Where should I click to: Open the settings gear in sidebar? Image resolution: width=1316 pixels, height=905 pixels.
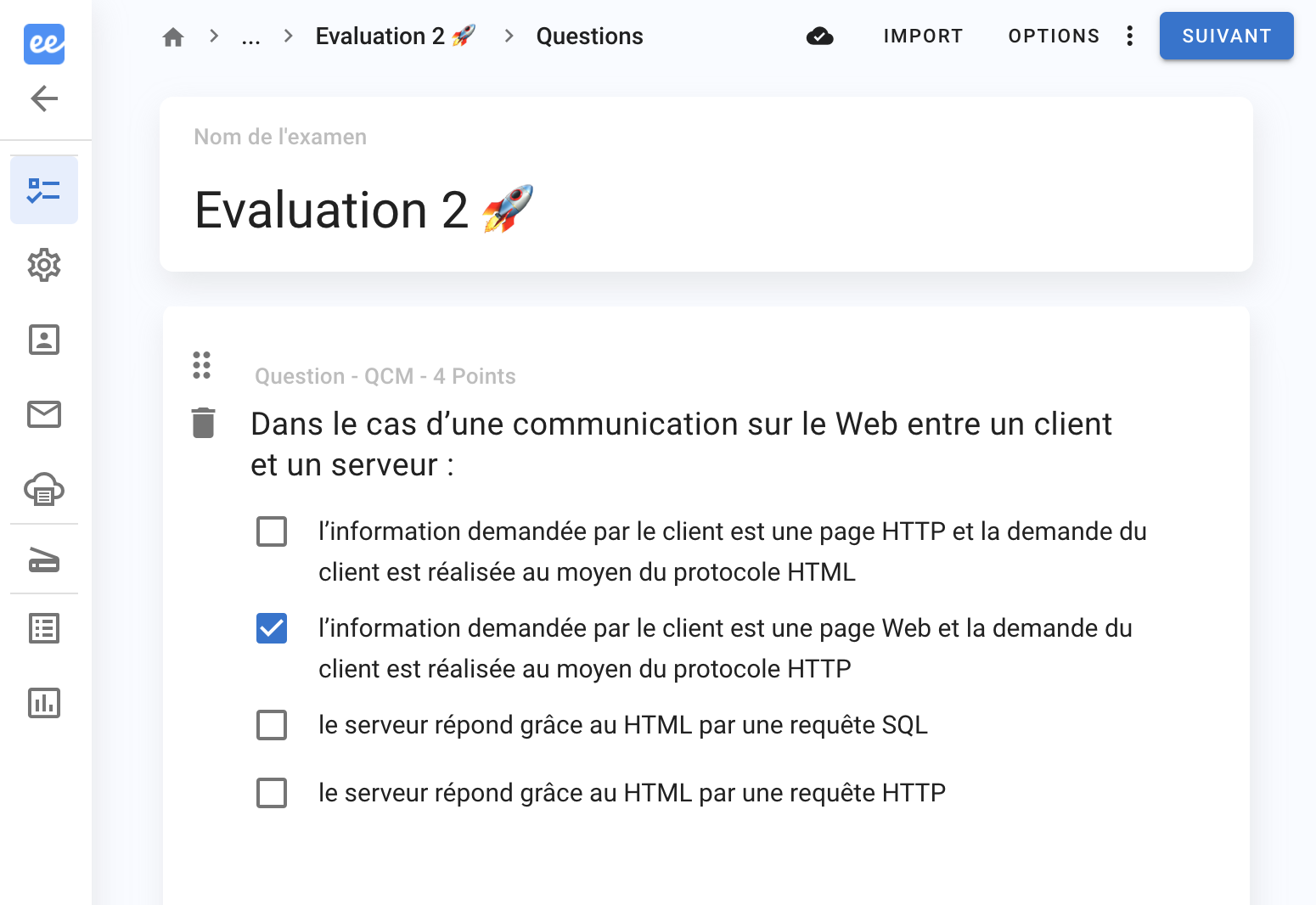pos(44,265)
